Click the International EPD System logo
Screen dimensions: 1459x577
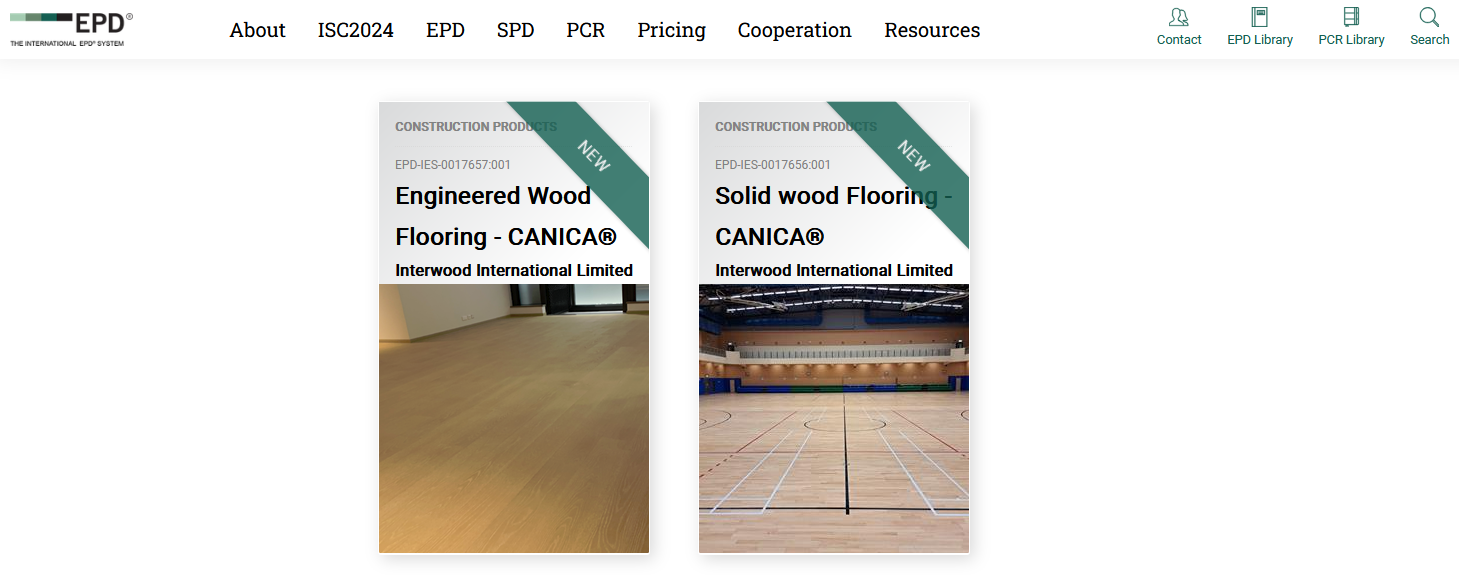(x=71, y=29)
